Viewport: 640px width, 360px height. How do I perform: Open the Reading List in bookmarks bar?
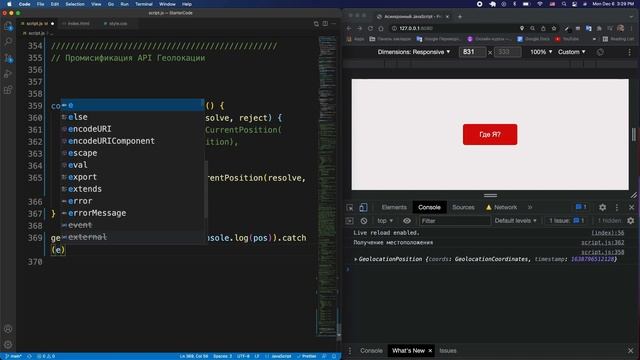click(618, 39)
